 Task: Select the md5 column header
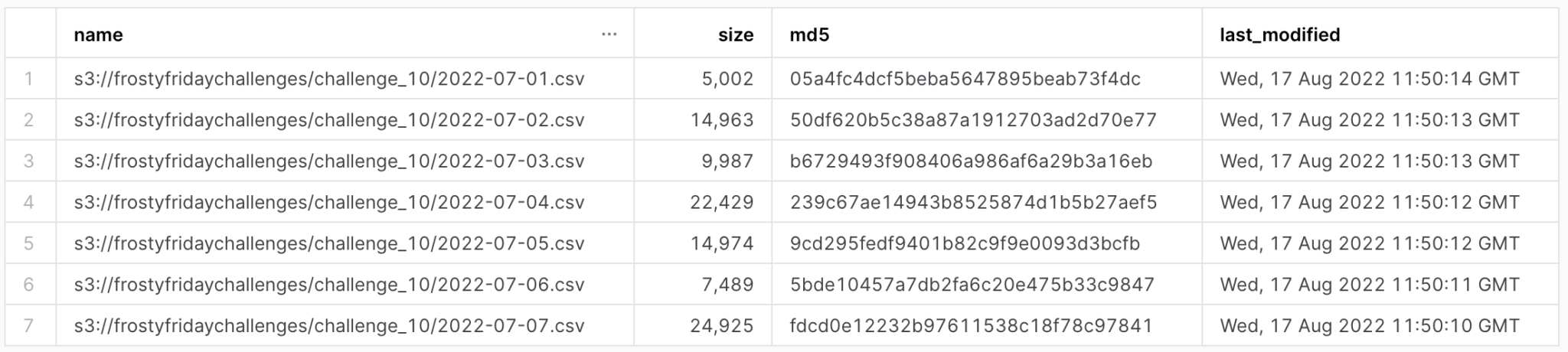click(x=809, y=34)
